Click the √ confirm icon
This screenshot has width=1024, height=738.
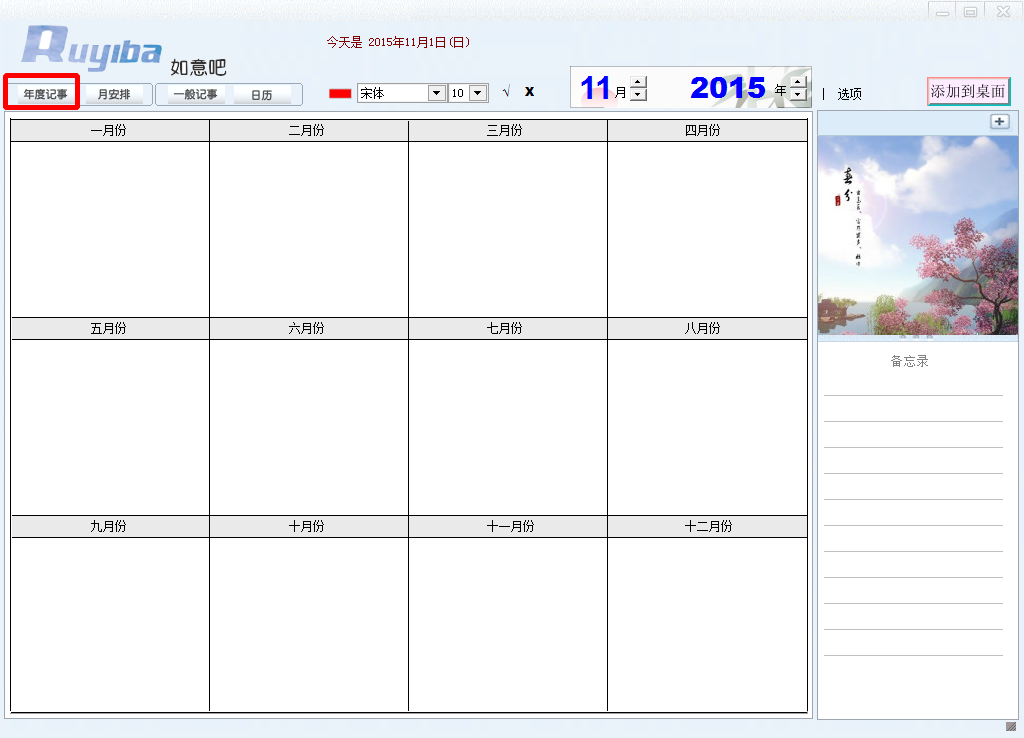click(506, 91)
